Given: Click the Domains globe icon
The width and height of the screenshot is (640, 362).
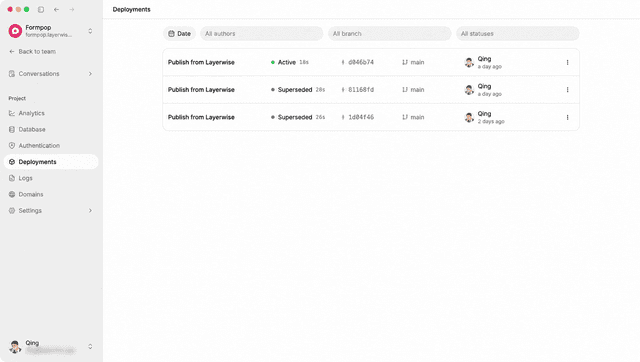Looking at the screenshot, I should 12,195.
